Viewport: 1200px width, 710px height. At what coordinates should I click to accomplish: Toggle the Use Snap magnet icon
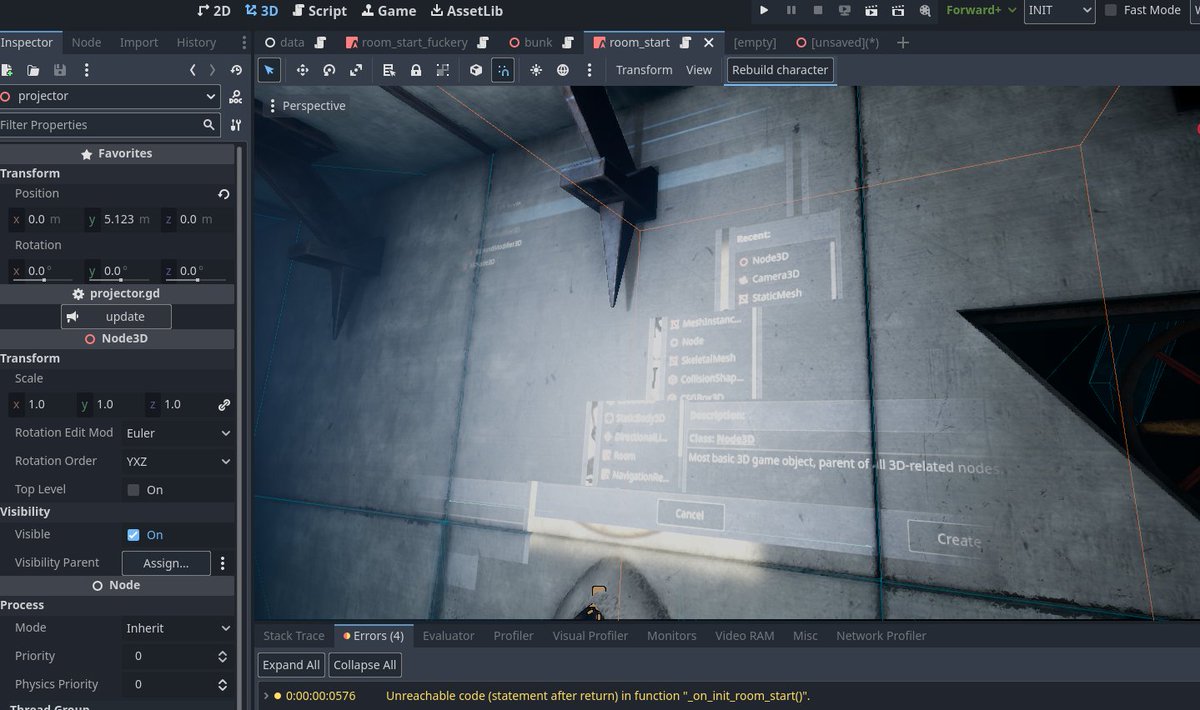tap(503, 70)
